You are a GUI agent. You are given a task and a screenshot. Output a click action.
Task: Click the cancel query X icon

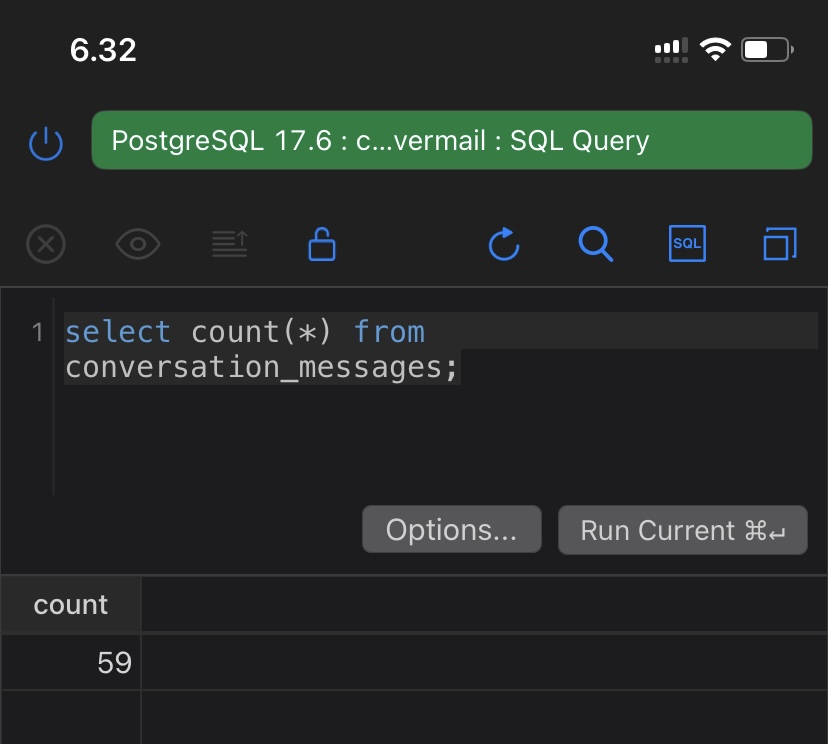point(46,244)
